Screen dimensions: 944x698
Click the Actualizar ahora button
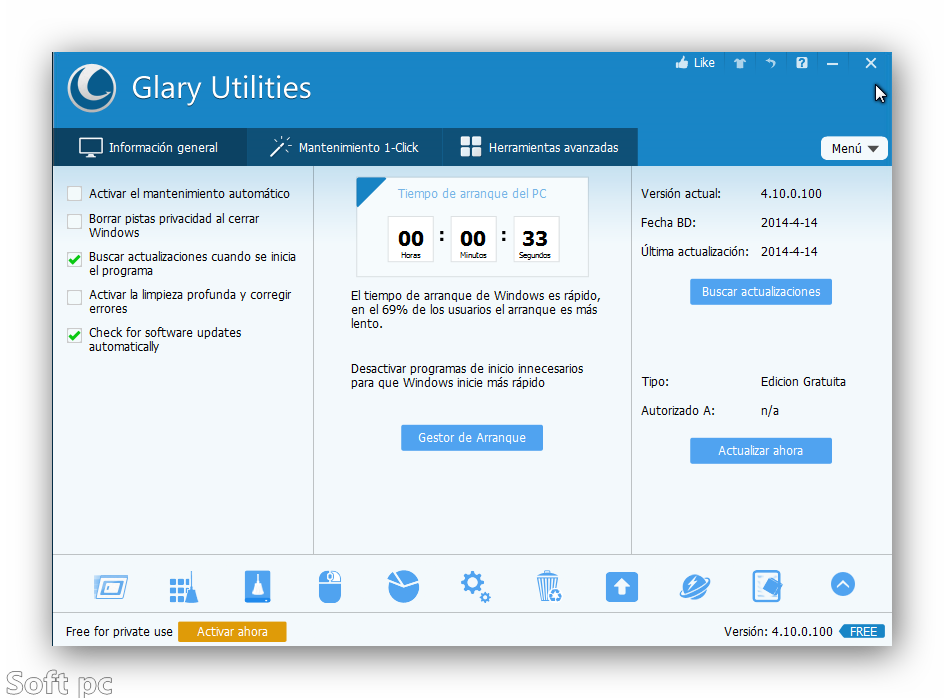(761, 450)
